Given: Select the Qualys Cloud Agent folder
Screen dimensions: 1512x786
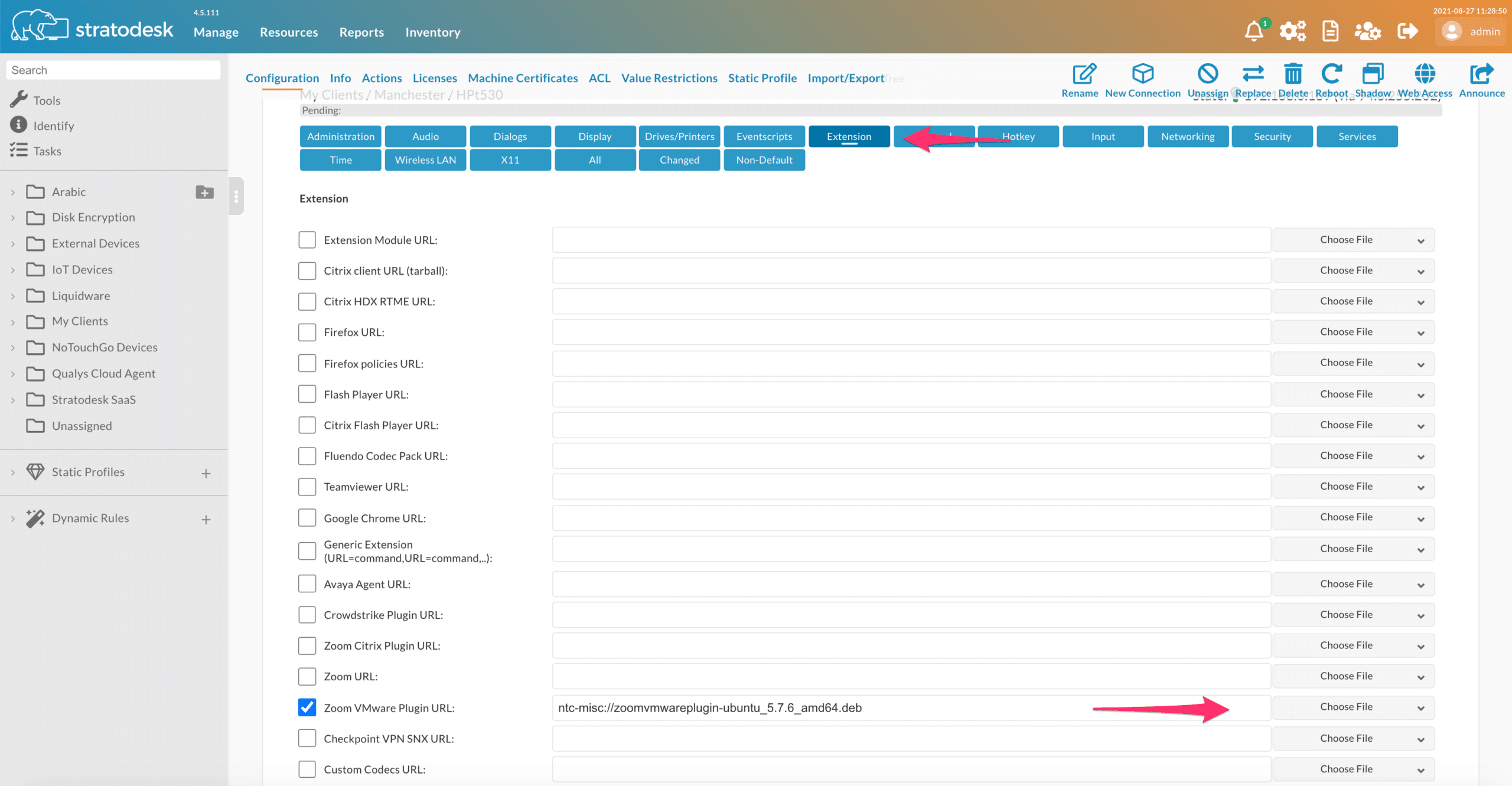Looking at the screenshot, I should [x=91, y=373].
